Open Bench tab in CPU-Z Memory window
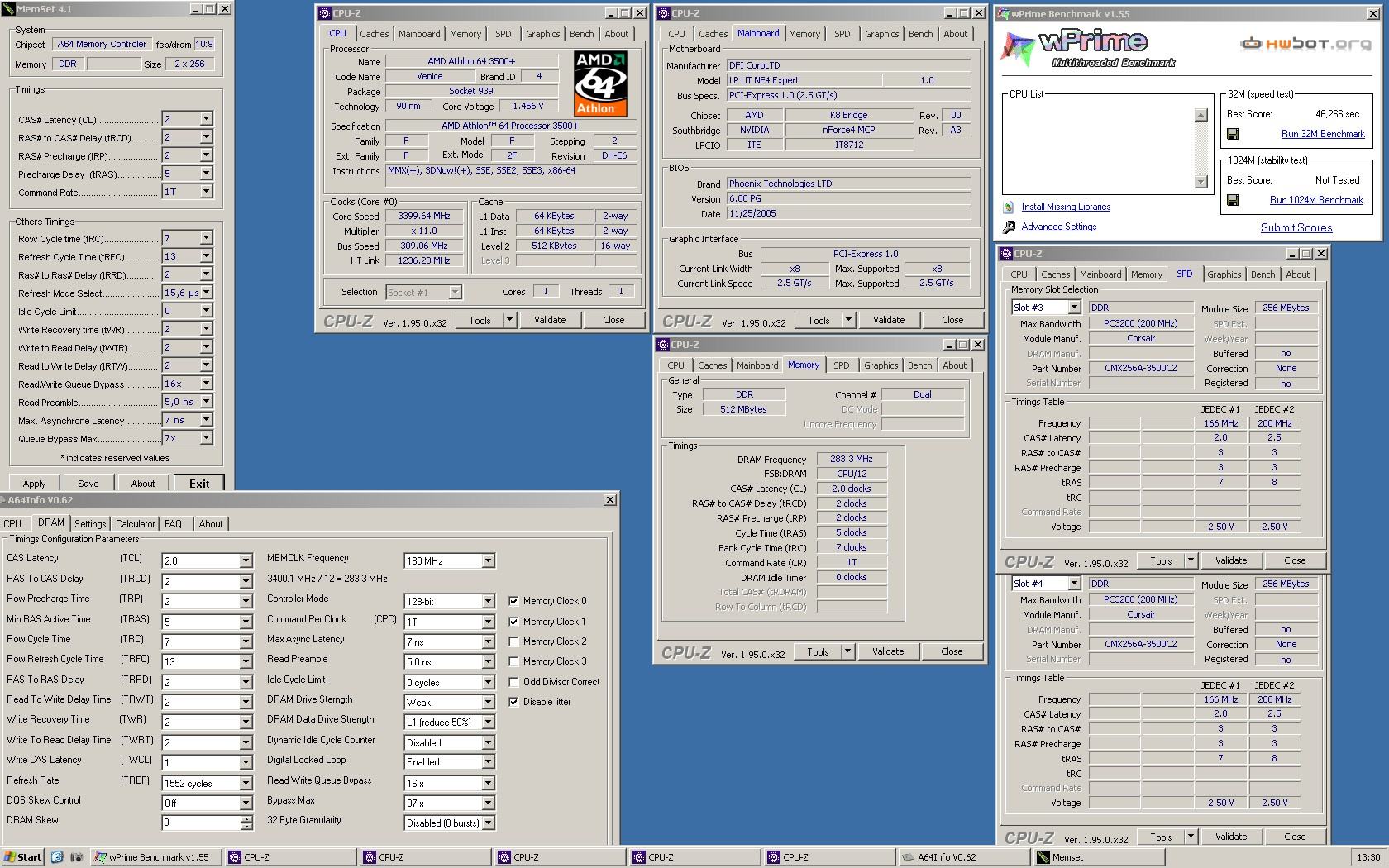This screenshot has width=1389, height=868. tap(919, 365)
